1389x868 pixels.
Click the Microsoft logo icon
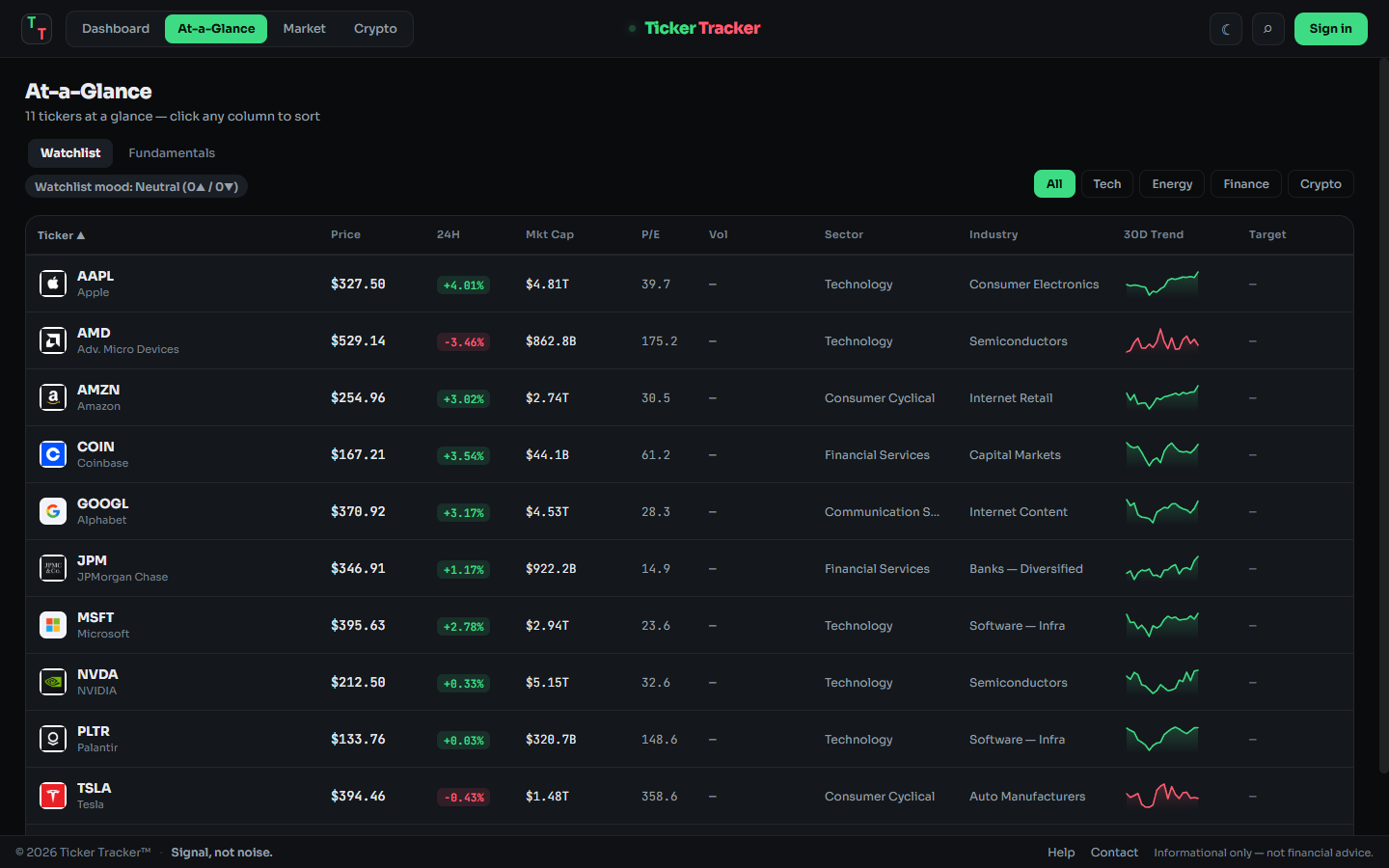(53, 625)
